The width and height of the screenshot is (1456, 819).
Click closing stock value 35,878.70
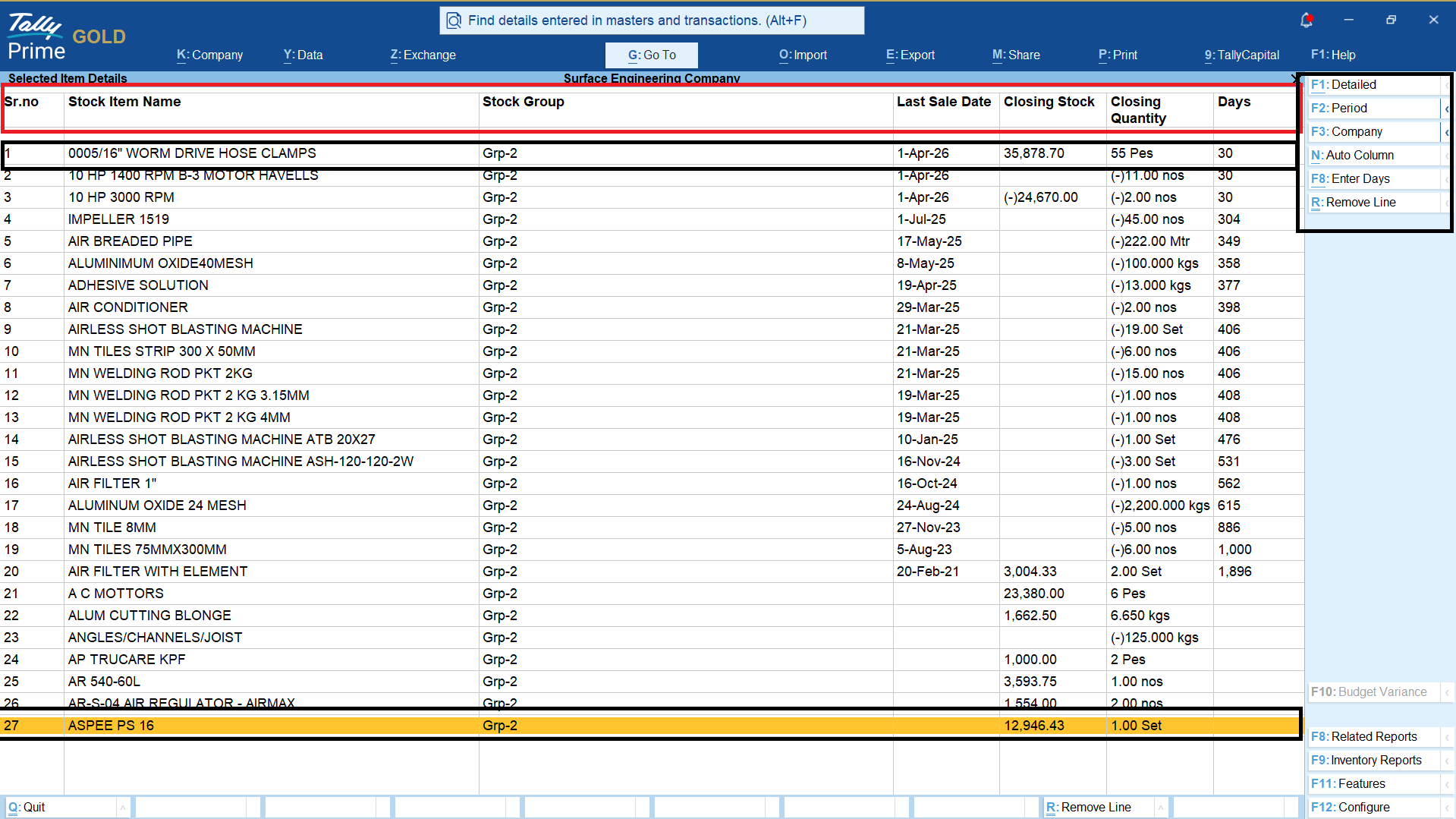click(x=1033, y=153)
